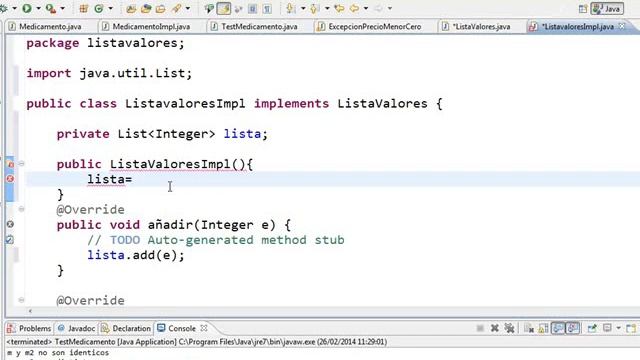Click the task marker beside TODO comment
Screen dimensions: 640x360
coord(10,240)
